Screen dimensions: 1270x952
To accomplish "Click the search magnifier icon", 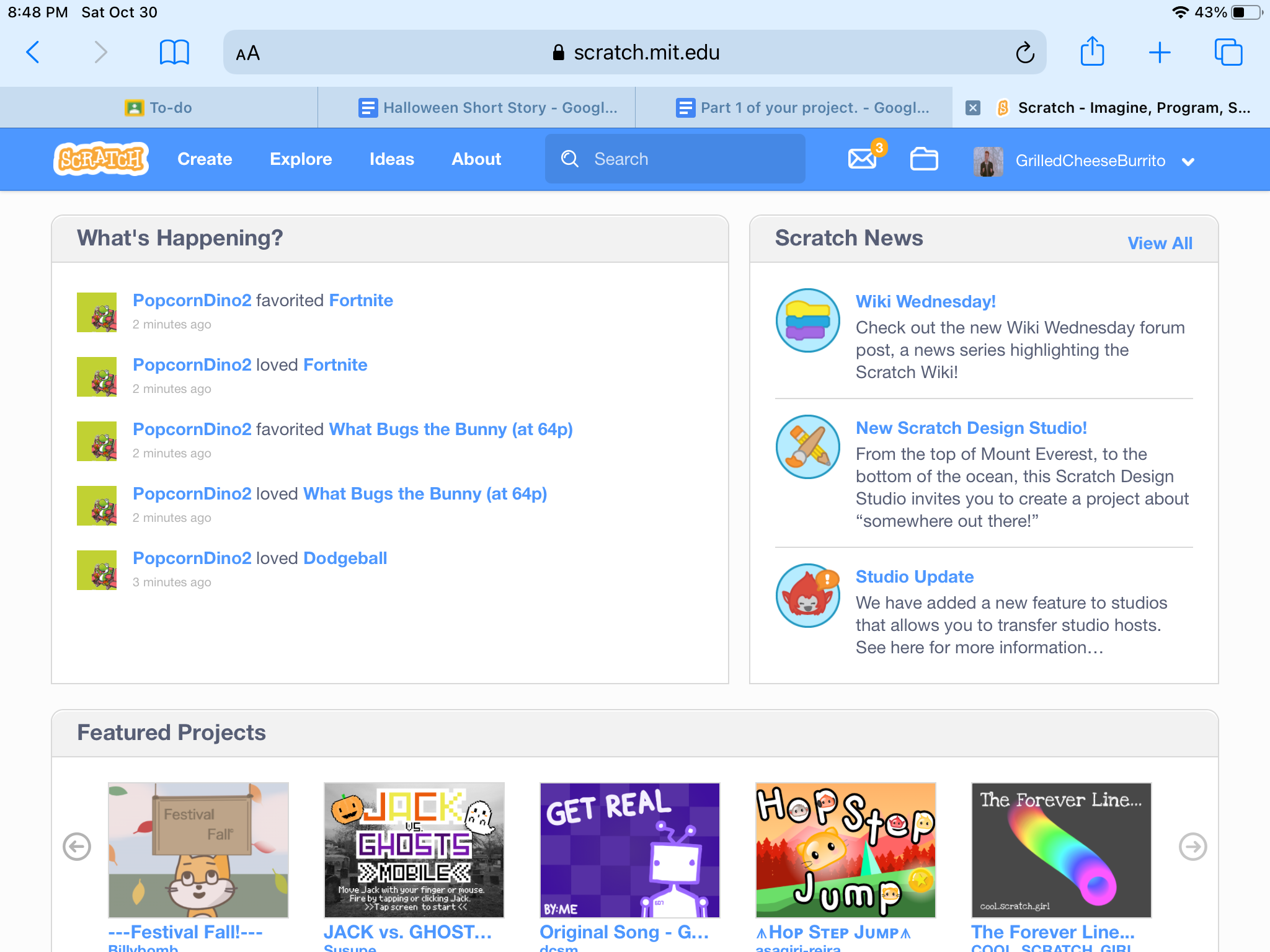I will (x=569, y=159).
